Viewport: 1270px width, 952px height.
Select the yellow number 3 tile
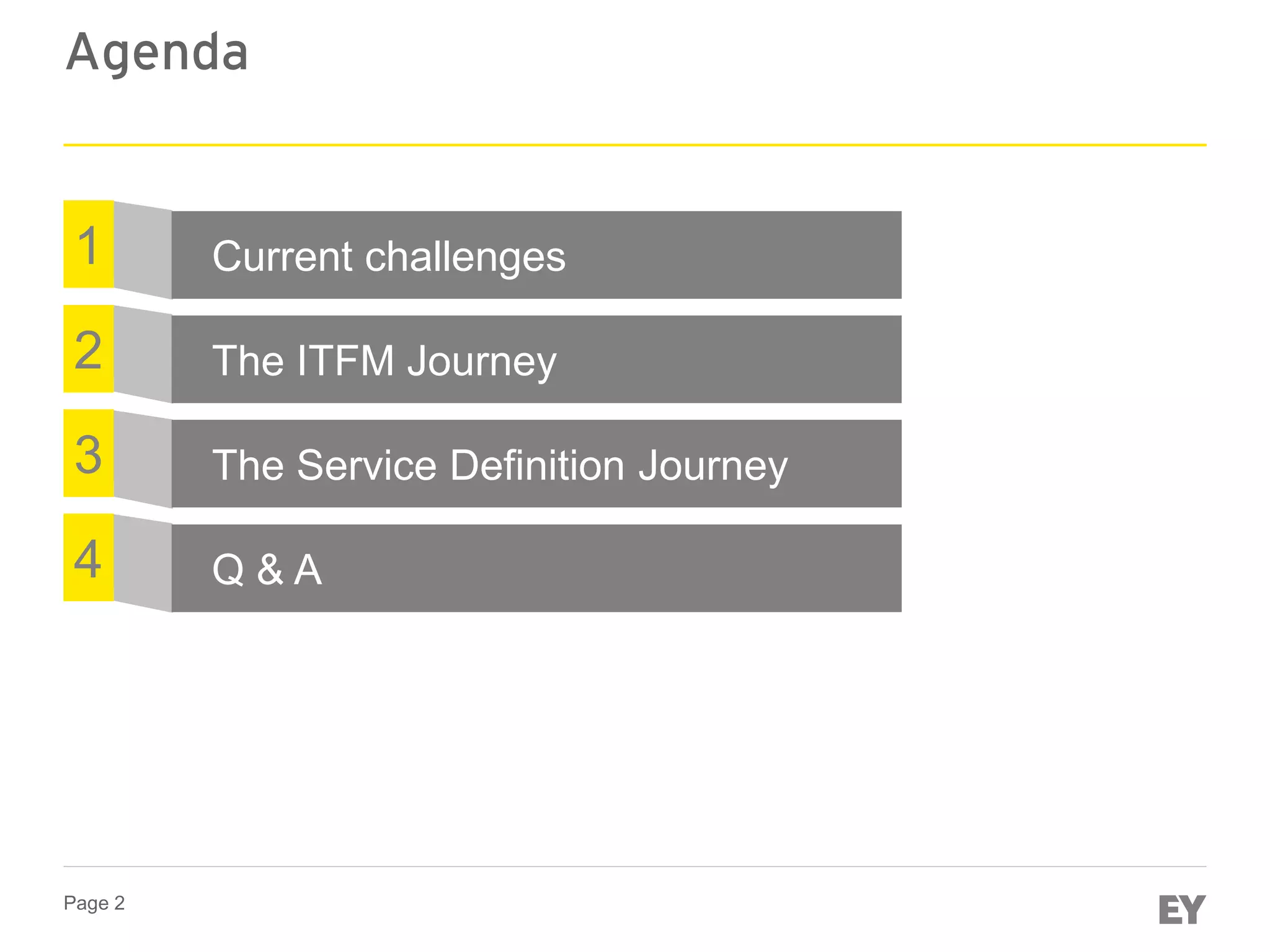click(x=89, y=453)
